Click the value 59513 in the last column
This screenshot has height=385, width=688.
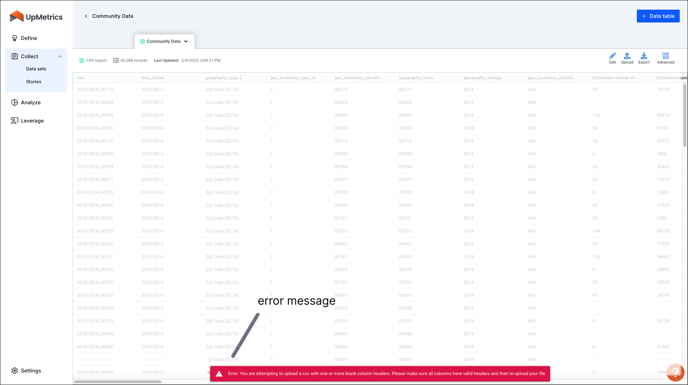[663, 115]
